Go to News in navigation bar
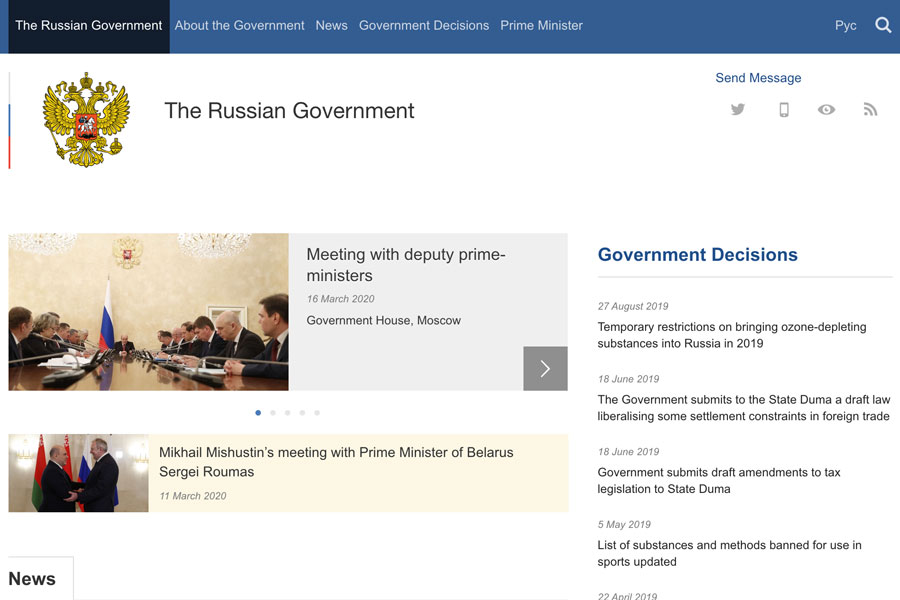This screenshot has width=900, height=600. coord(331,26)
